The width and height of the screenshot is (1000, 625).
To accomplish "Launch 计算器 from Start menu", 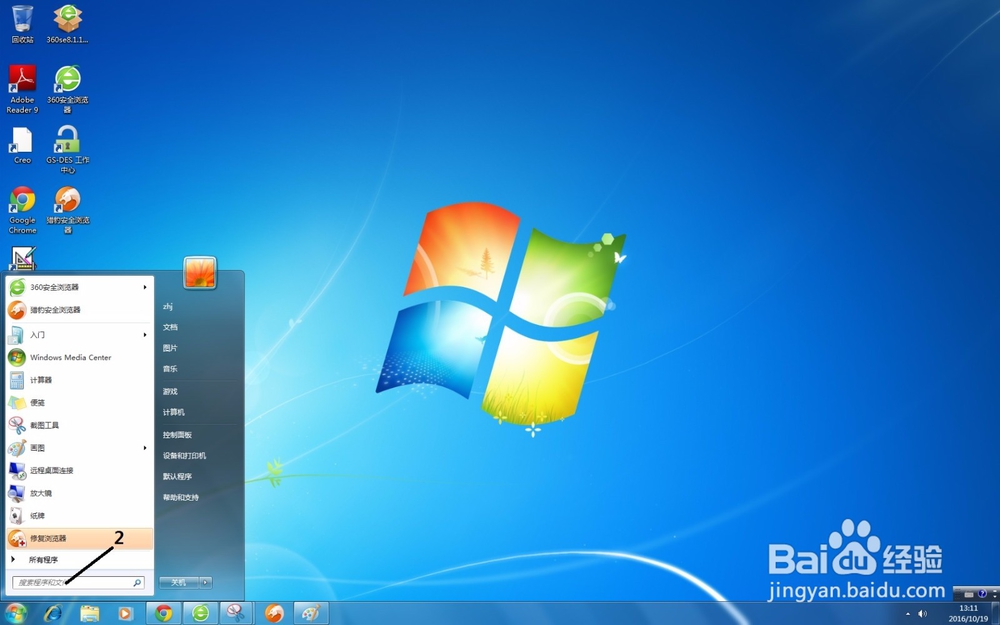I will [80, 380].
